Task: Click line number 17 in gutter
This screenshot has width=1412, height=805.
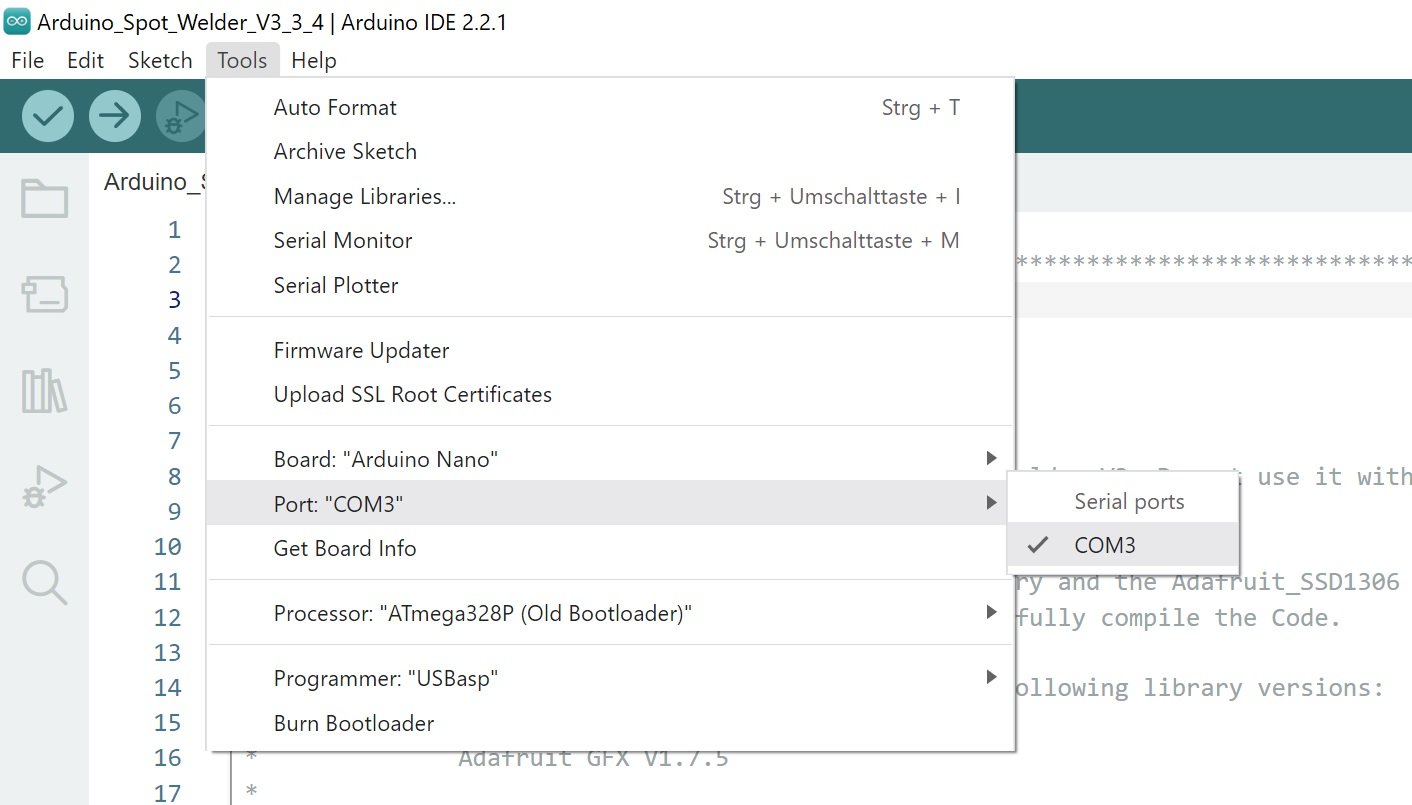Action: pos(168,794)
